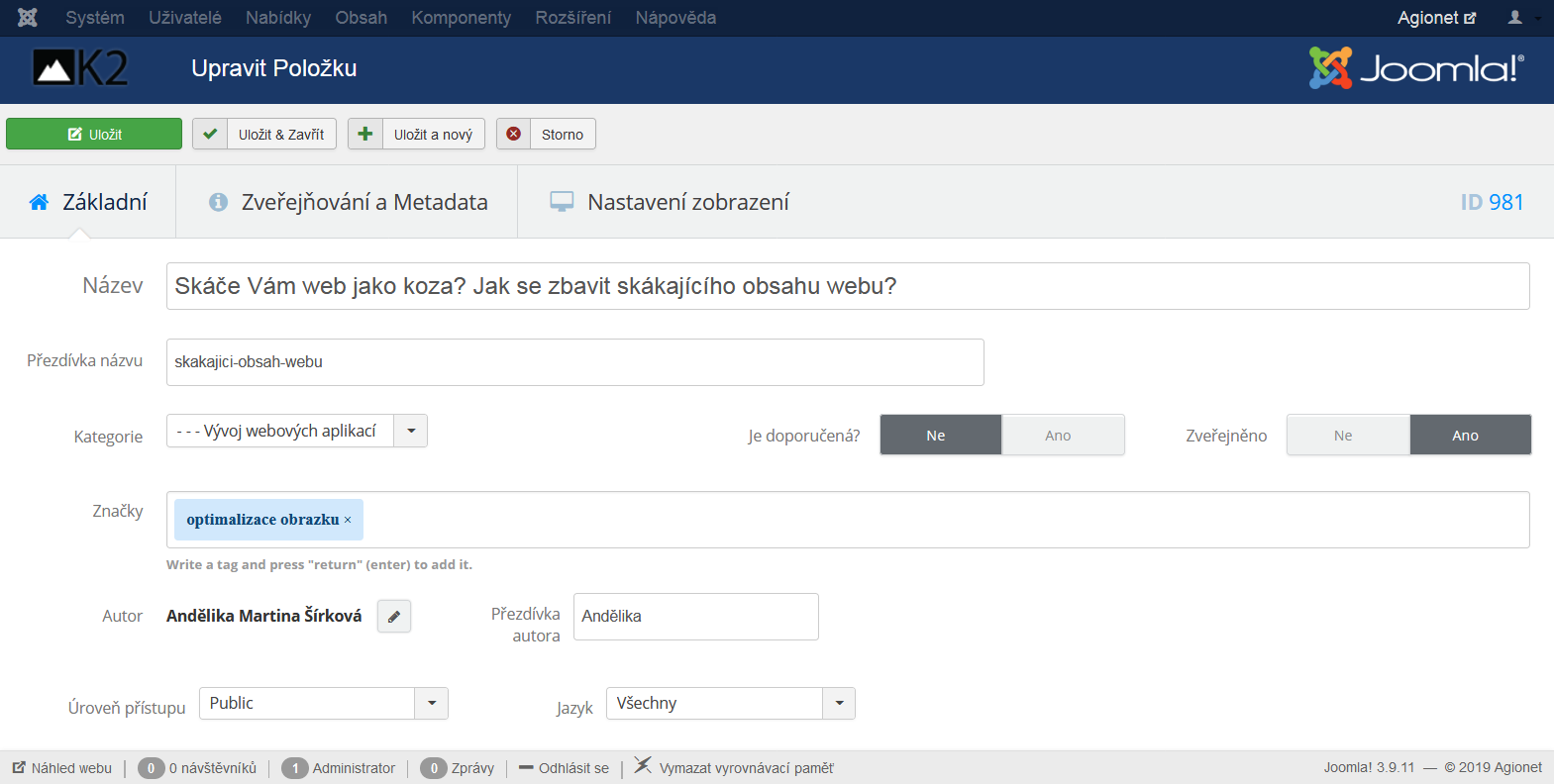Open the Systém menu
Image resolution: width=1554 pixels, height=784 pixels.
95,18
